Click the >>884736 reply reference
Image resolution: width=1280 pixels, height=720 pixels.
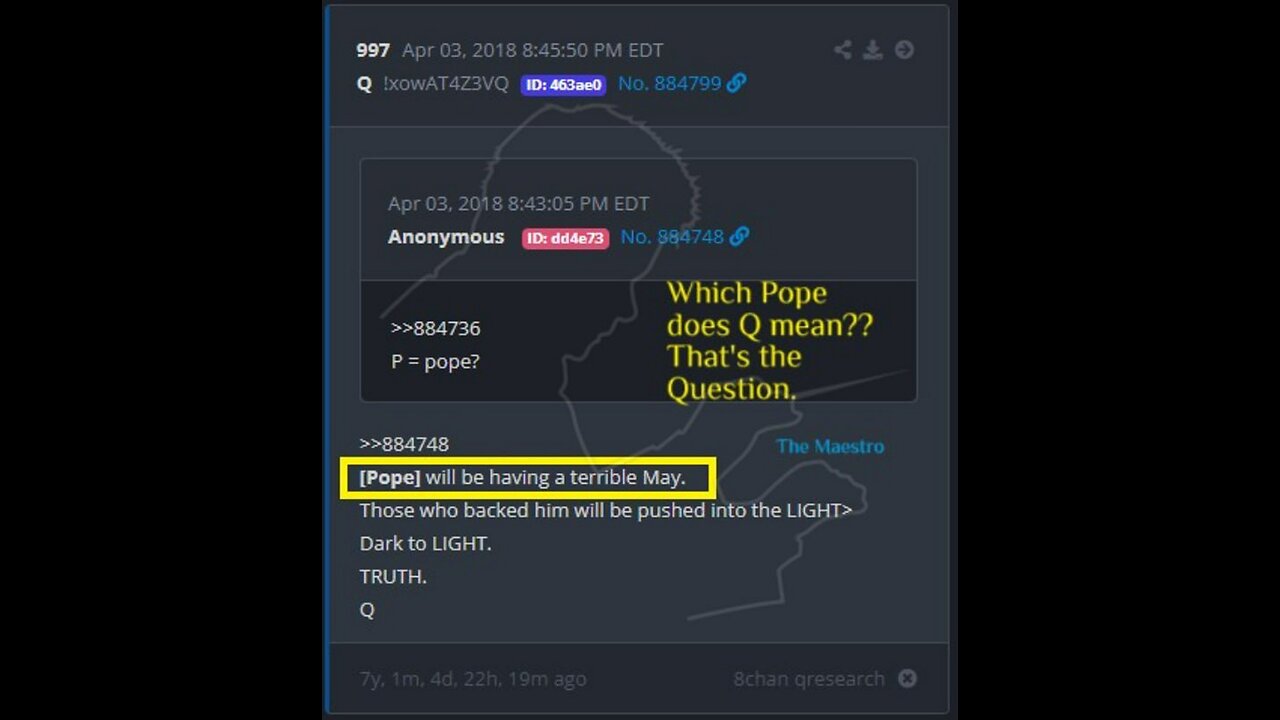436,328
